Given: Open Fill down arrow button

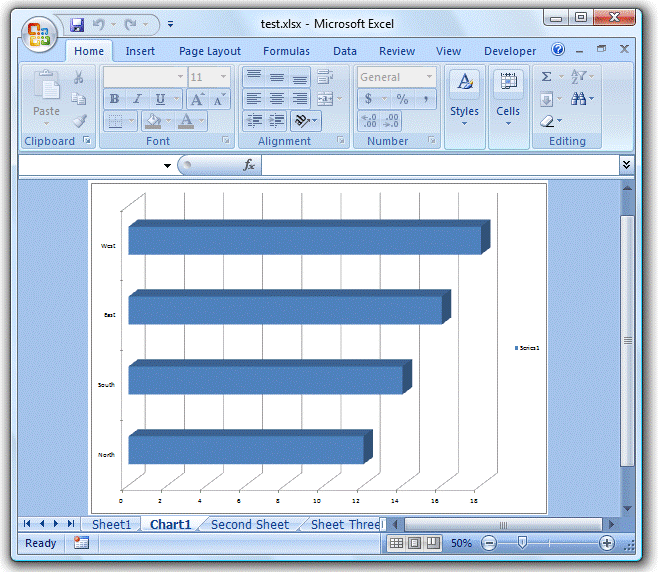Looking at the screenshot, I should 546,99.
